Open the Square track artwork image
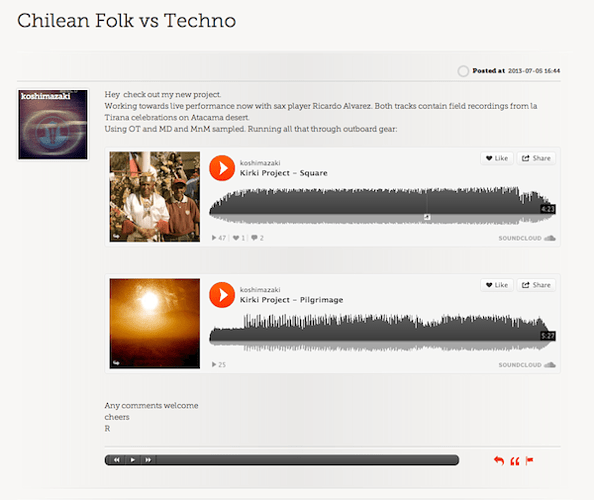 155,197
